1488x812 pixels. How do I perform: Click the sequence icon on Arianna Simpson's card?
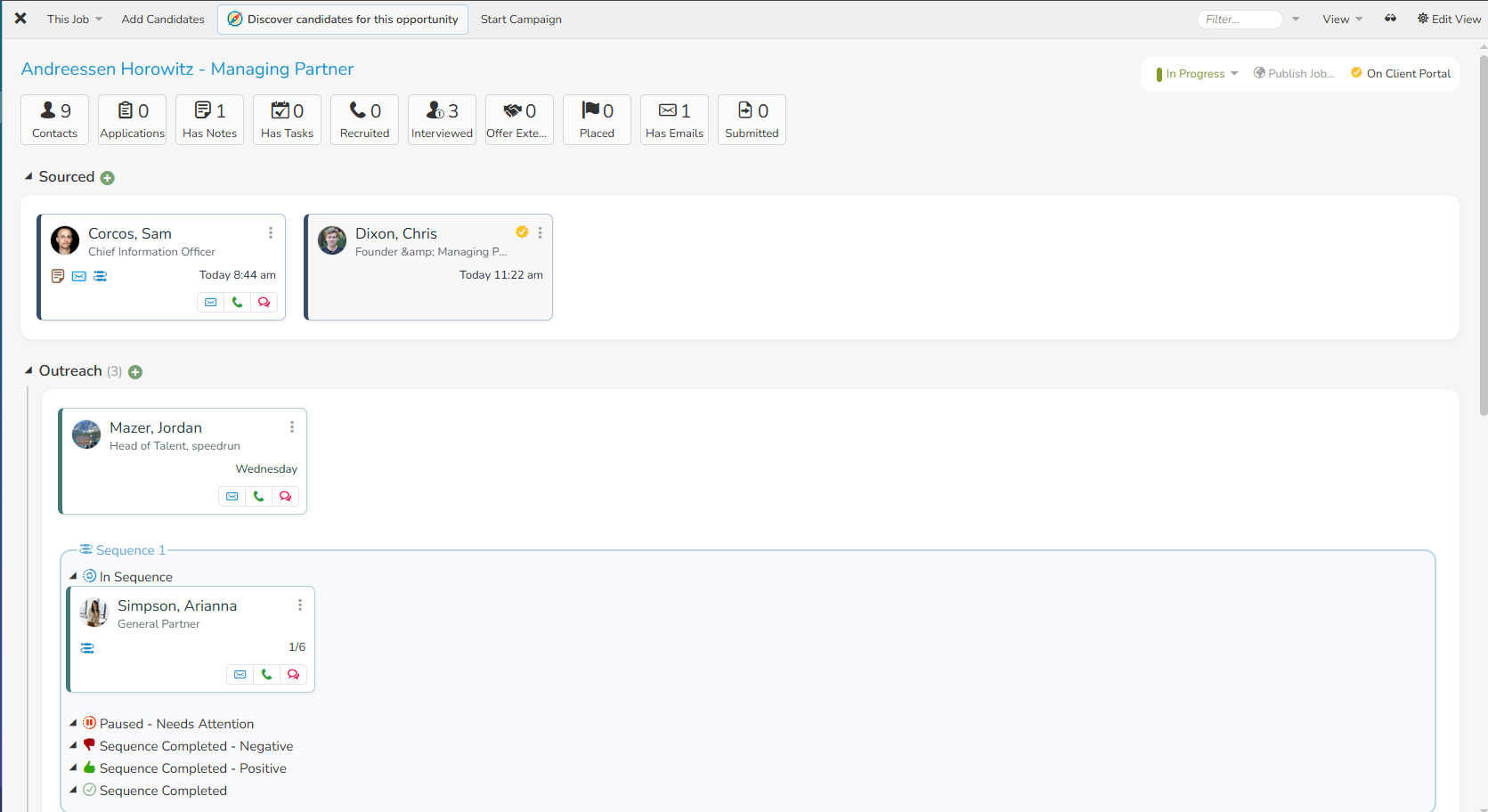click(x=87, y=647)
